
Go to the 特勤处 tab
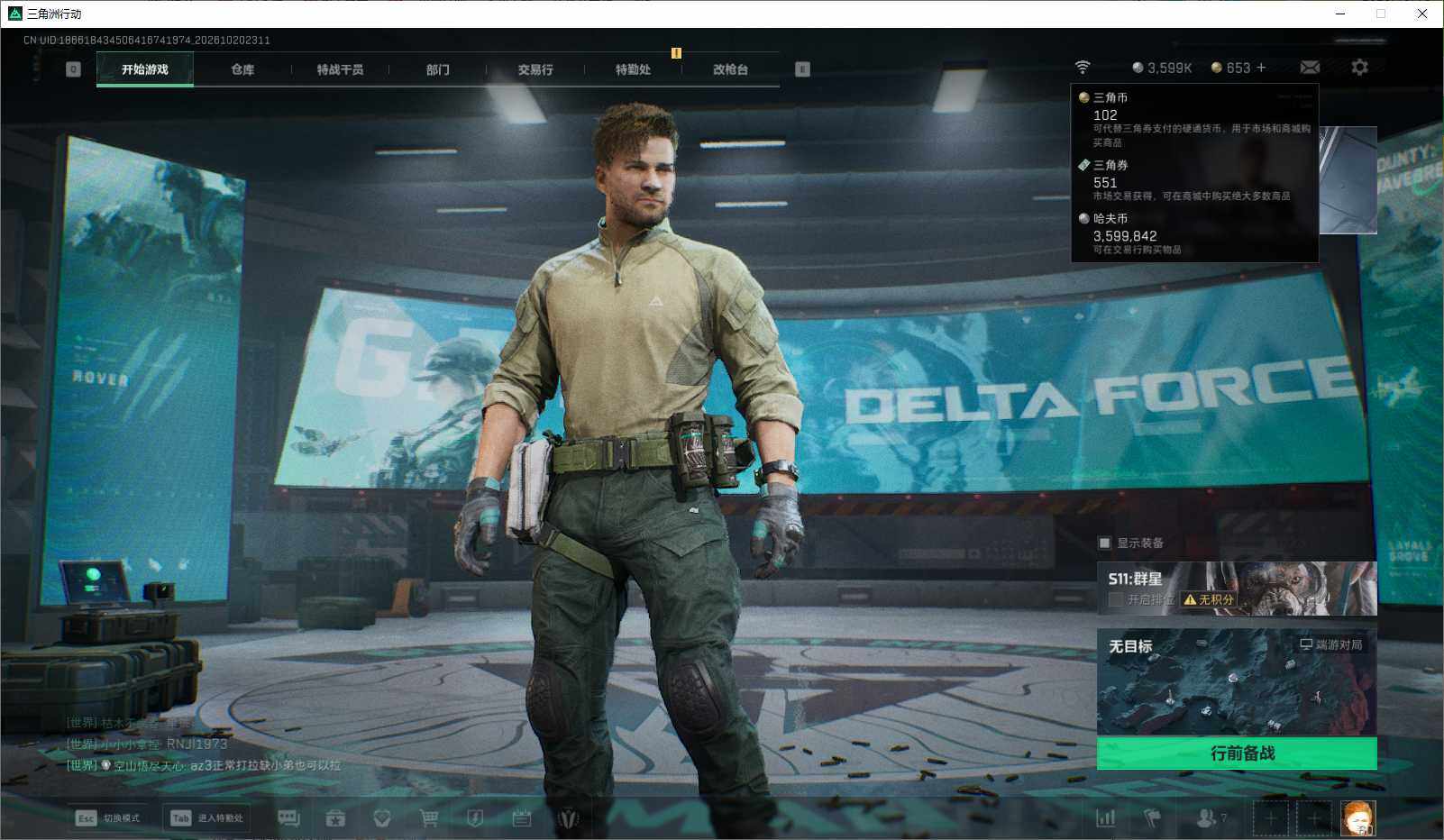point(633,69)
